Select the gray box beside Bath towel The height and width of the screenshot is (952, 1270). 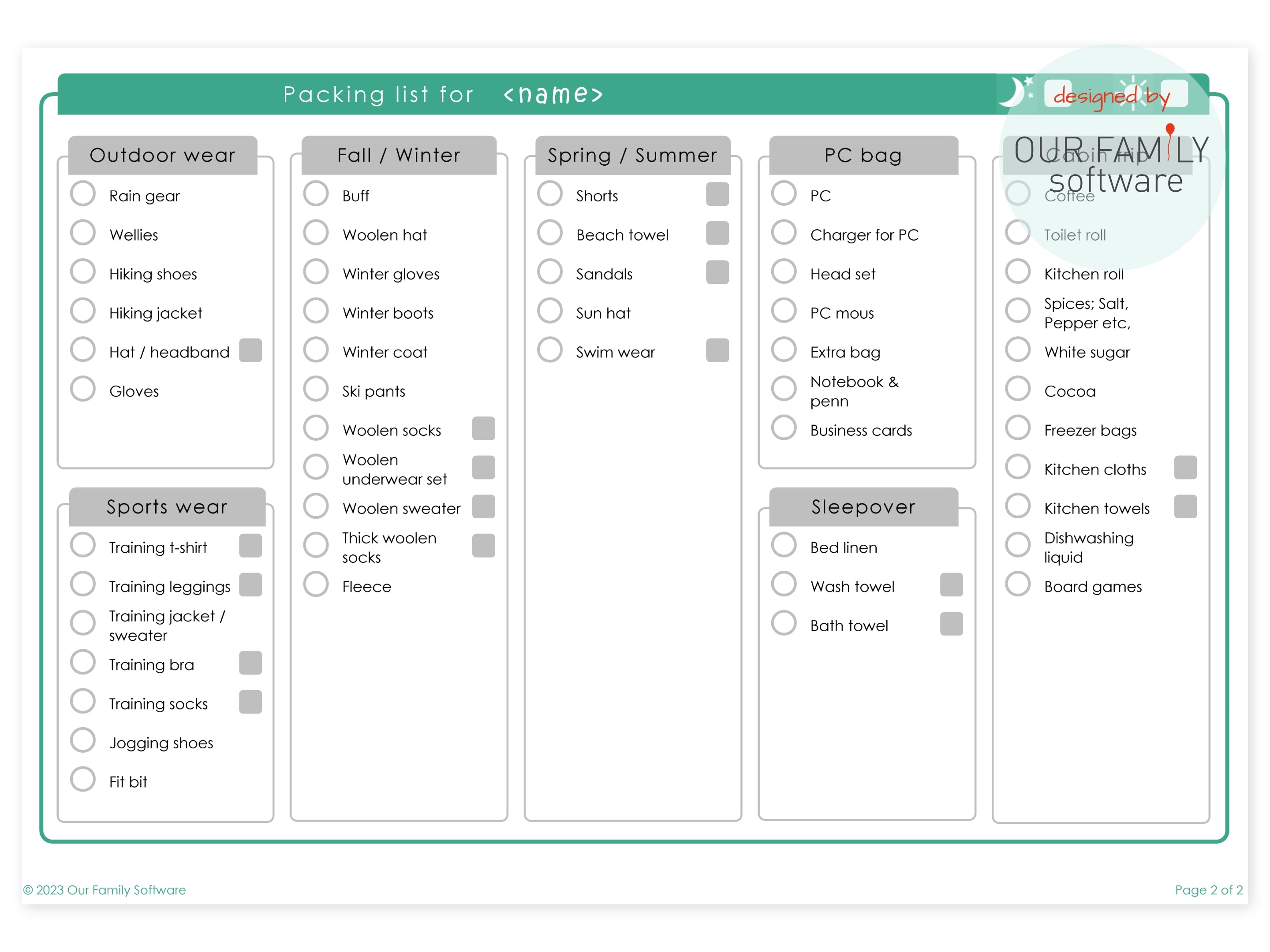tap(951, 624)
